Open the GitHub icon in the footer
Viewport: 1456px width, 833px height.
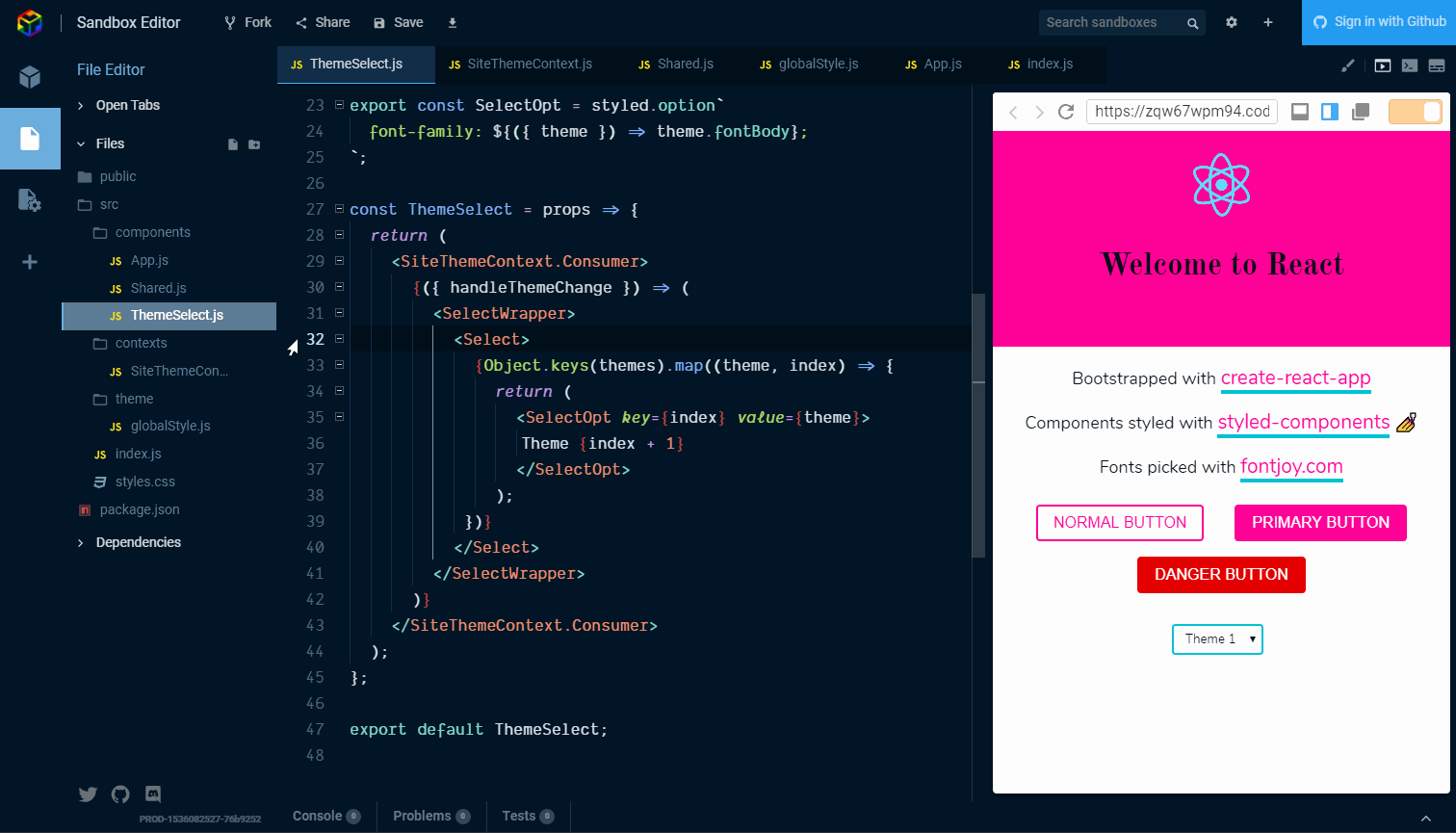[x=120, y=794]
